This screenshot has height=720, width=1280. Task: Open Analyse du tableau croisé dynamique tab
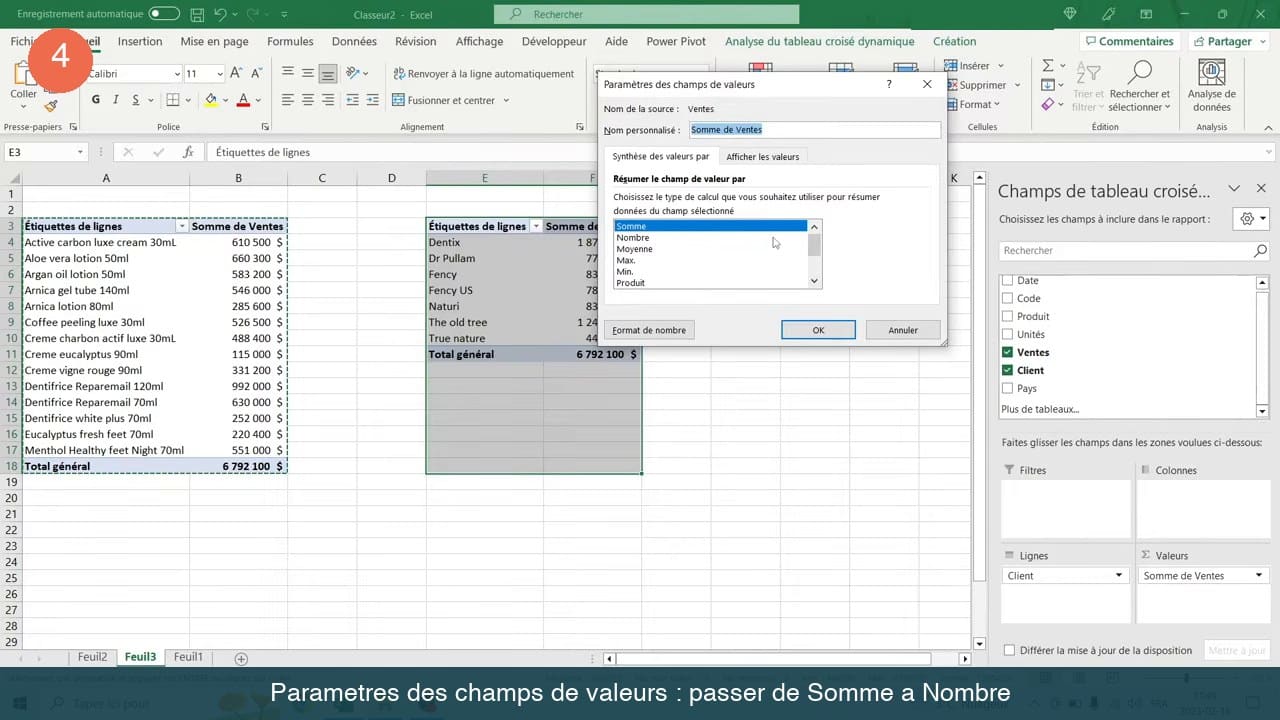(820, 42)
